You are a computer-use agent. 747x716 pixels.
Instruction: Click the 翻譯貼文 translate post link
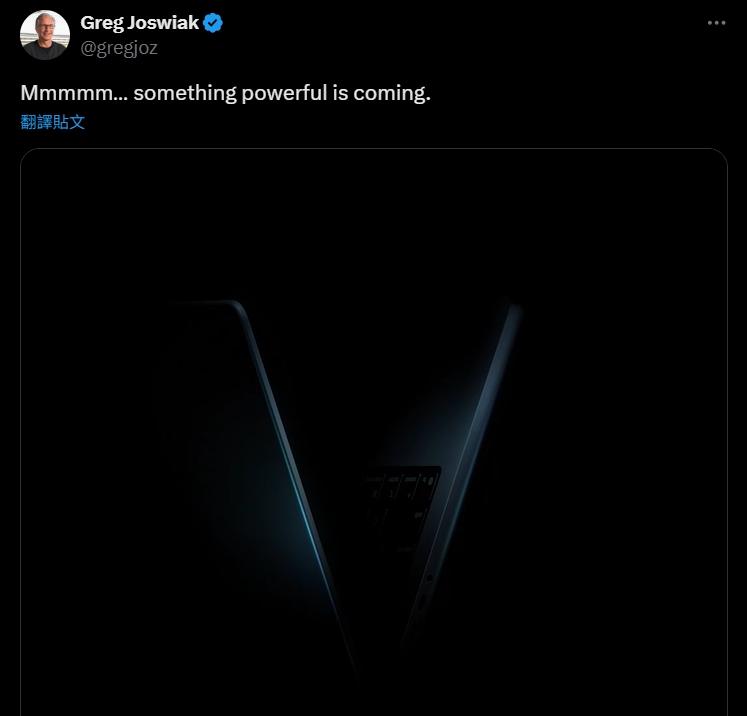point(52,122)
